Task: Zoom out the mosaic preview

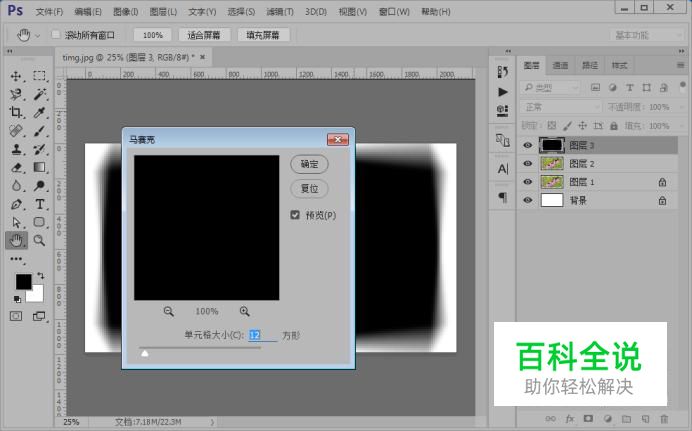Action: click(x=169, y=311)
